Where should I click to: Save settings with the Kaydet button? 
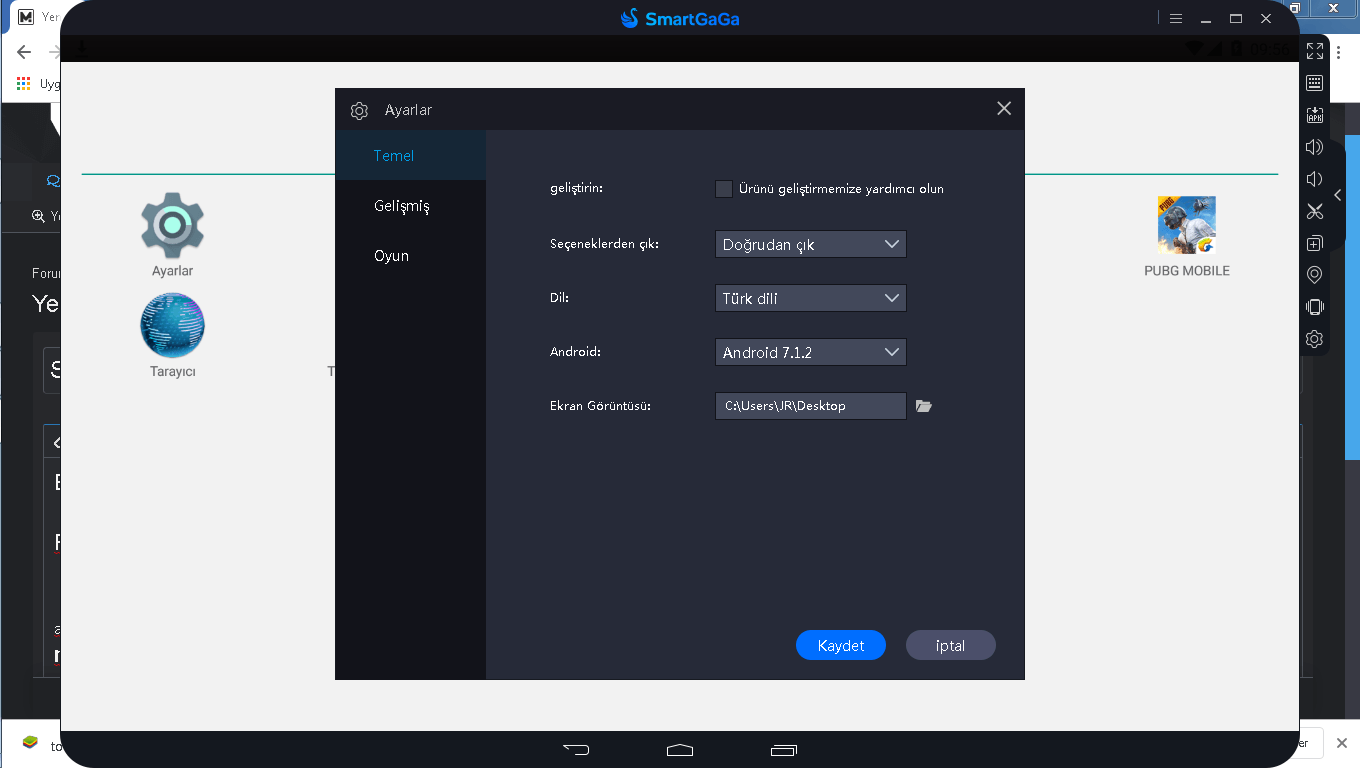coord(841,645)
